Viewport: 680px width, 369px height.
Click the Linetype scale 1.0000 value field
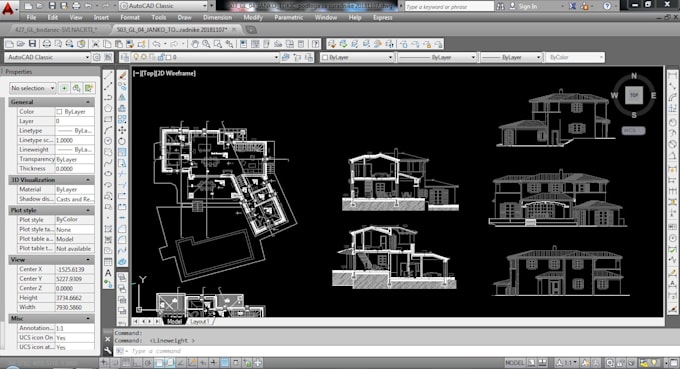(74, 140)
